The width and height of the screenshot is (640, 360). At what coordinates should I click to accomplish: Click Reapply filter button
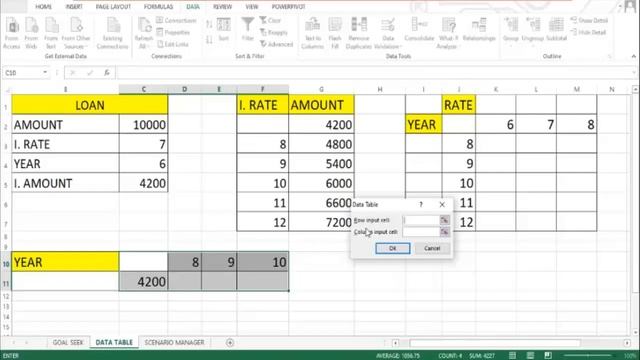pos(274,32)
